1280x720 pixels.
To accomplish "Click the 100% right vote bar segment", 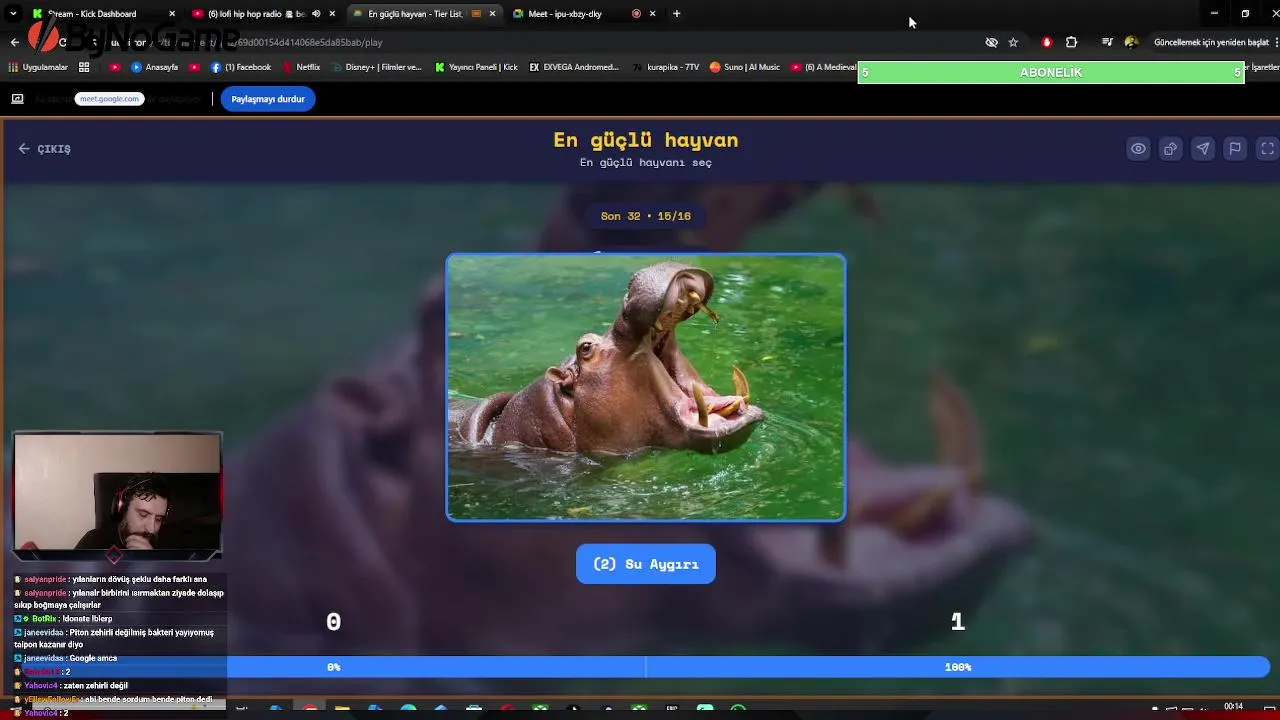I will [x=958, y=667].
